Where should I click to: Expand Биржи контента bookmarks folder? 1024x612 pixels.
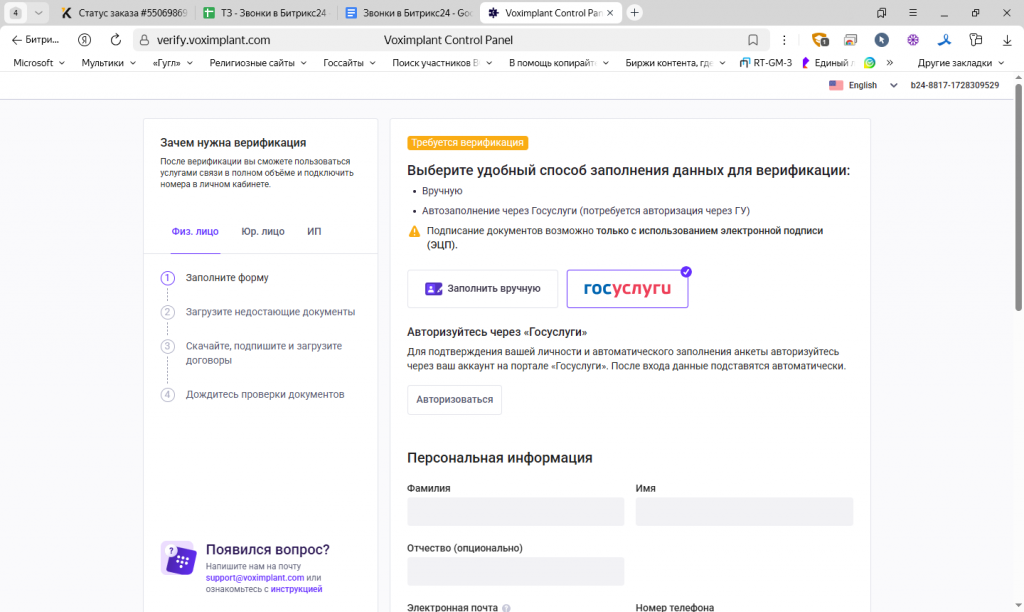coord(675,63)
